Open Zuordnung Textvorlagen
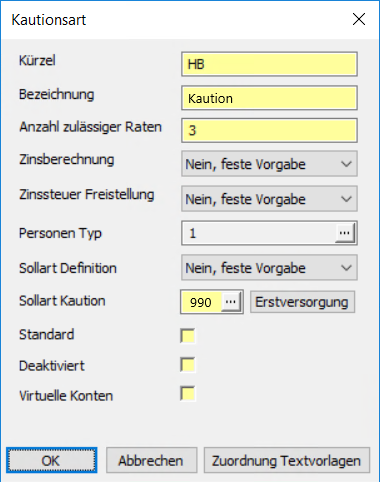The image size is (380, 482). click(x=287, y=461)
